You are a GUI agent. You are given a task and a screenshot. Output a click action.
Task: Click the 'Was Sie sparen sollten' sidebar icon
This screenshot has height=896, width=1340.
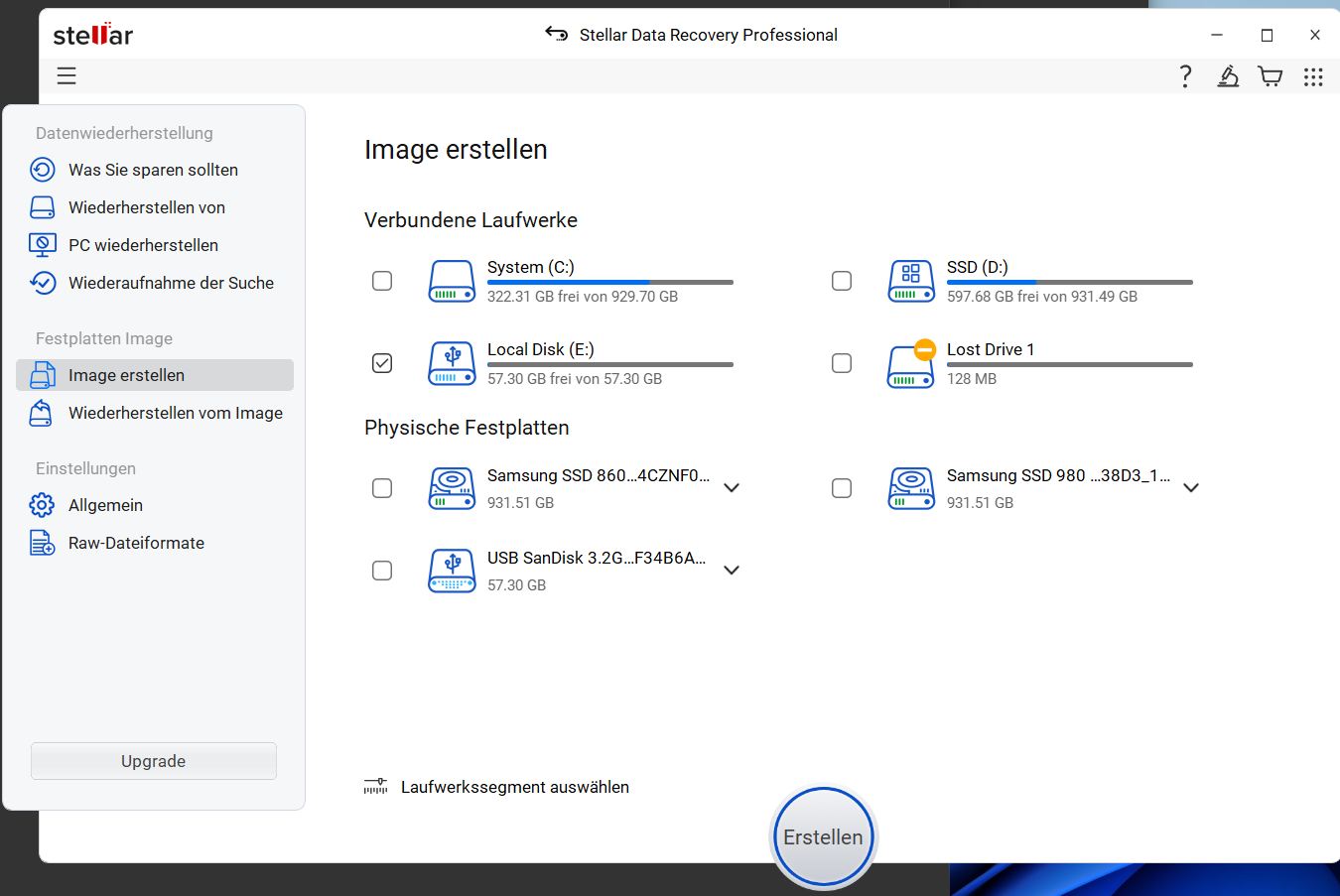[x=42, y=170]
